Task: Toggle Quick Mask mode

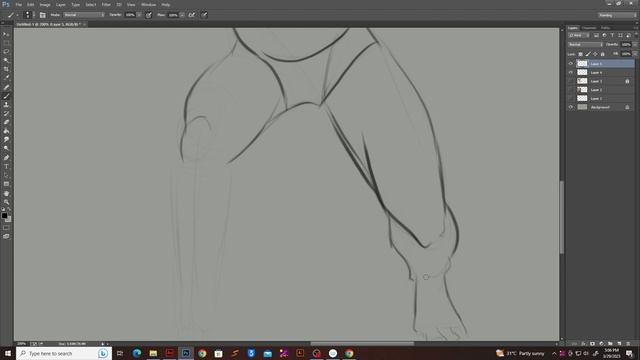Action: coord(6,228)
